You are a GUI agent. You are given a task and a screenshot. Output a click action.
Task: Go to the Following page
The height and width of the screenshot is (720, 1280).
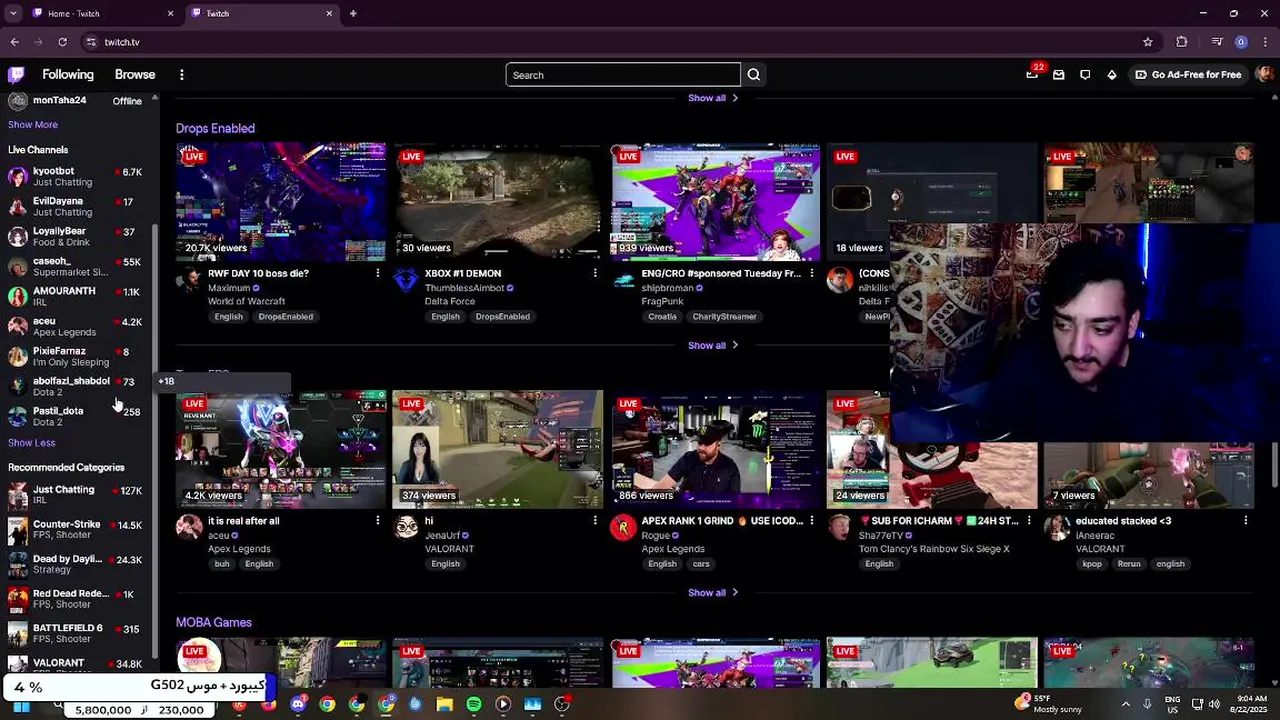[68, 75]
